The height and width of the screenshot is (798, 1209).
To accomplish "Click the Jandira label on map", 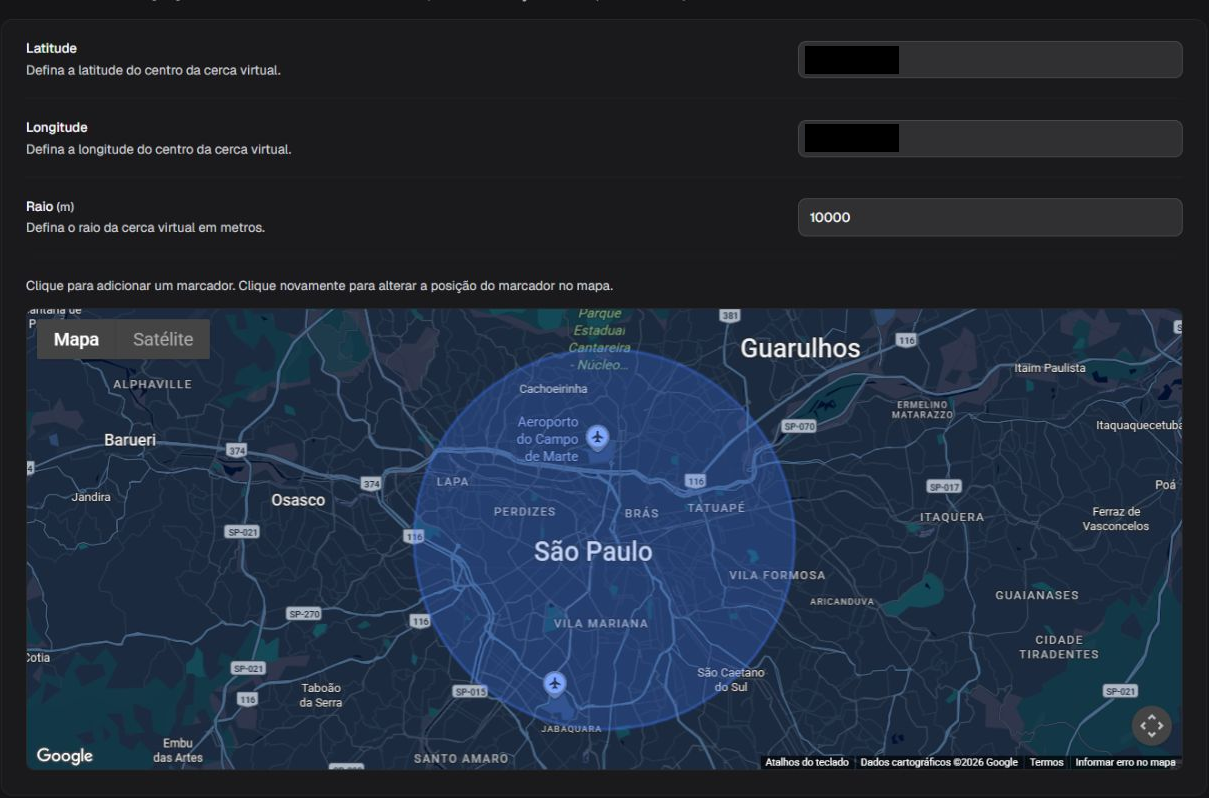I will [91, 496].
